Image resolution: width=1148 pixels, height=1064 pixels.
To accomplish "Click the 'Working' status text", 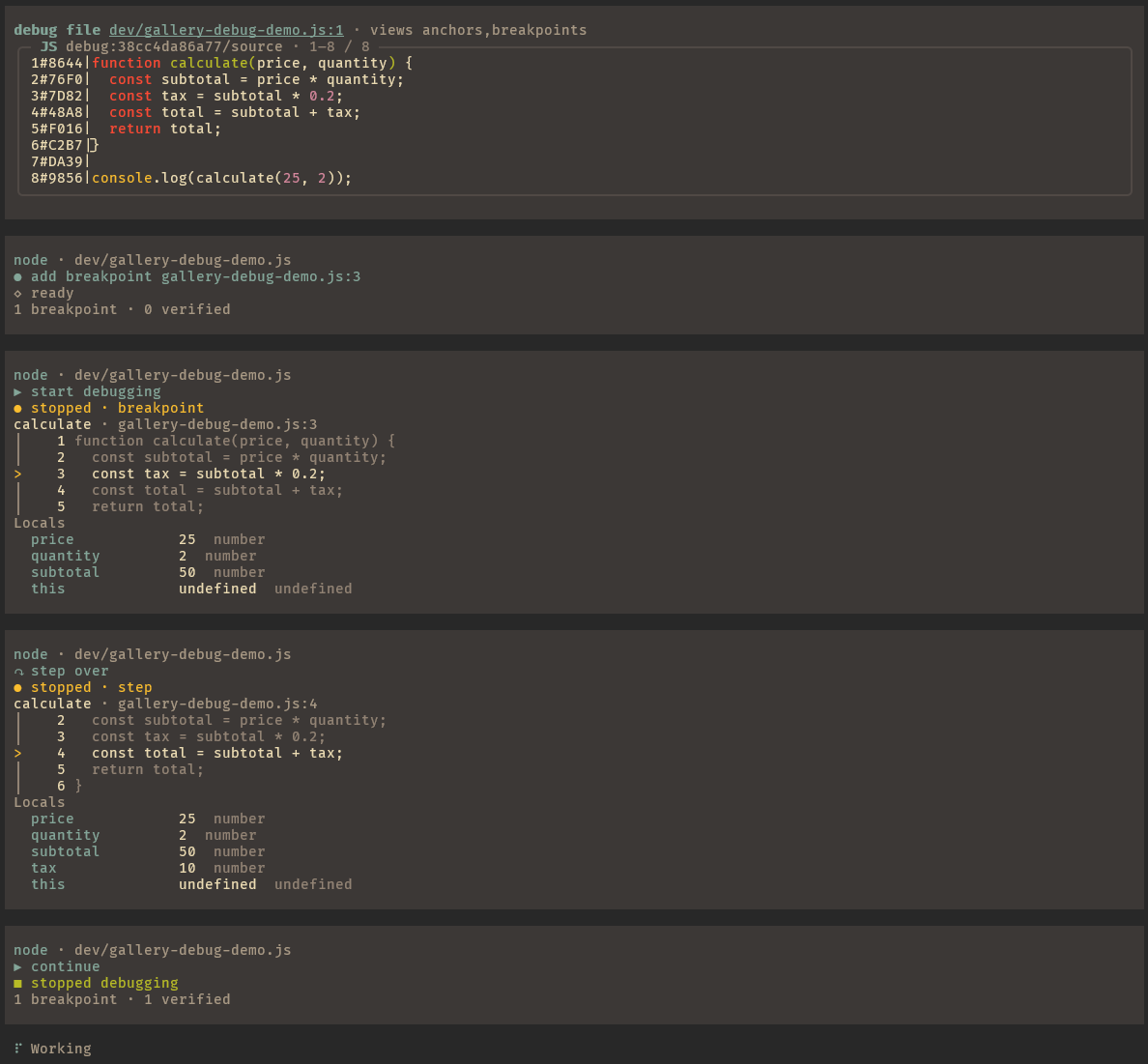I will tap(61, 1049).
